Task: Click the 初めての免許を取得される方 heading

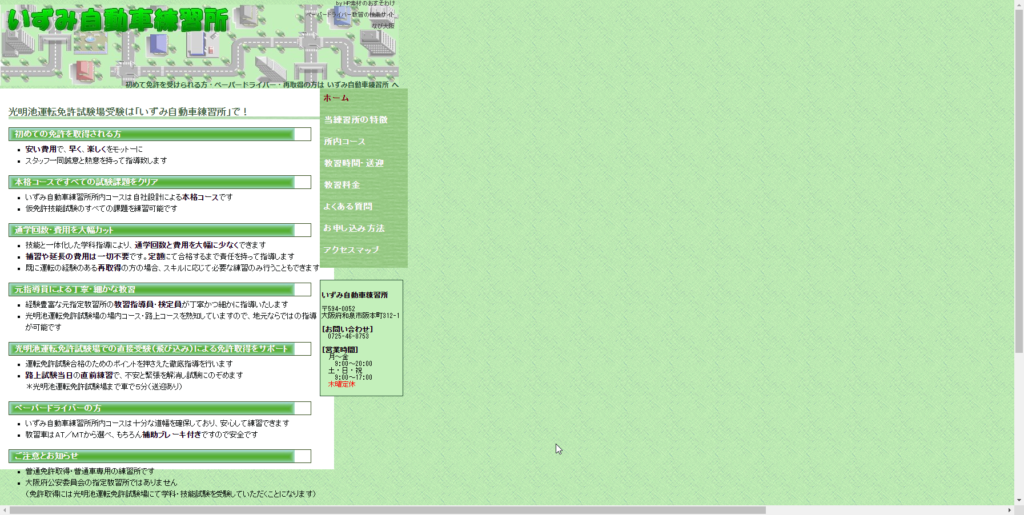Action: point(67,134)
